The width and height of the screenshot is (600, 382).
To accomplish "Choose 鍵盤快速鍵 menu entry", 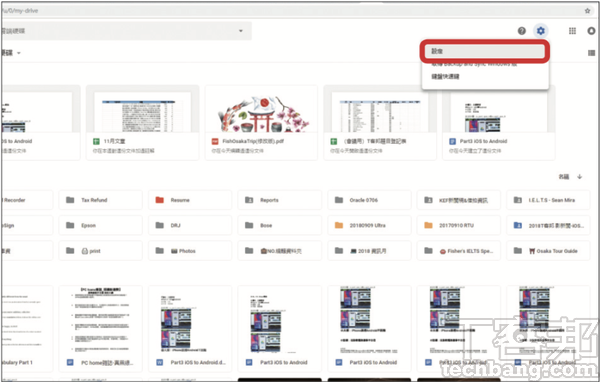I will [485, 77].
